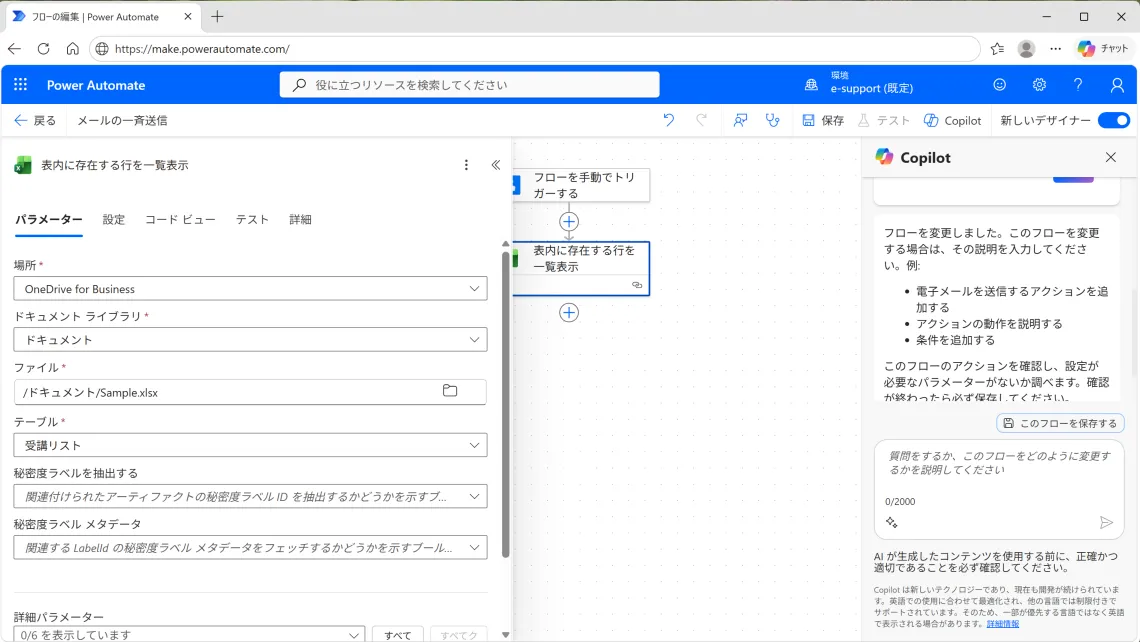
Task: Switch to the コード ビュー tab
Action: pyautogui.click(x=180, y=219)
